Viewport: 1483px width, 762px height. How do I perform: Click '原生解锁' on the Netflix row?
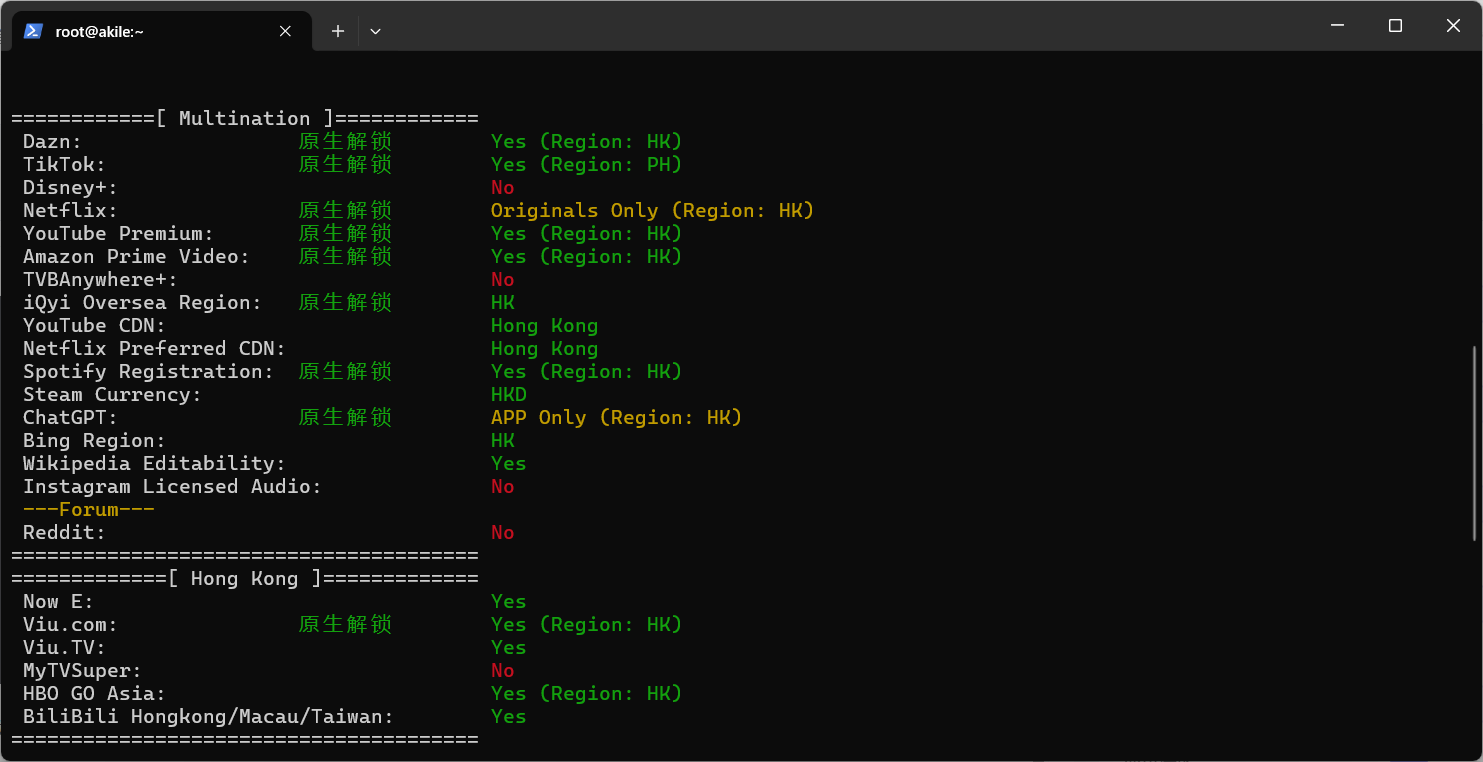coord(345,210)
